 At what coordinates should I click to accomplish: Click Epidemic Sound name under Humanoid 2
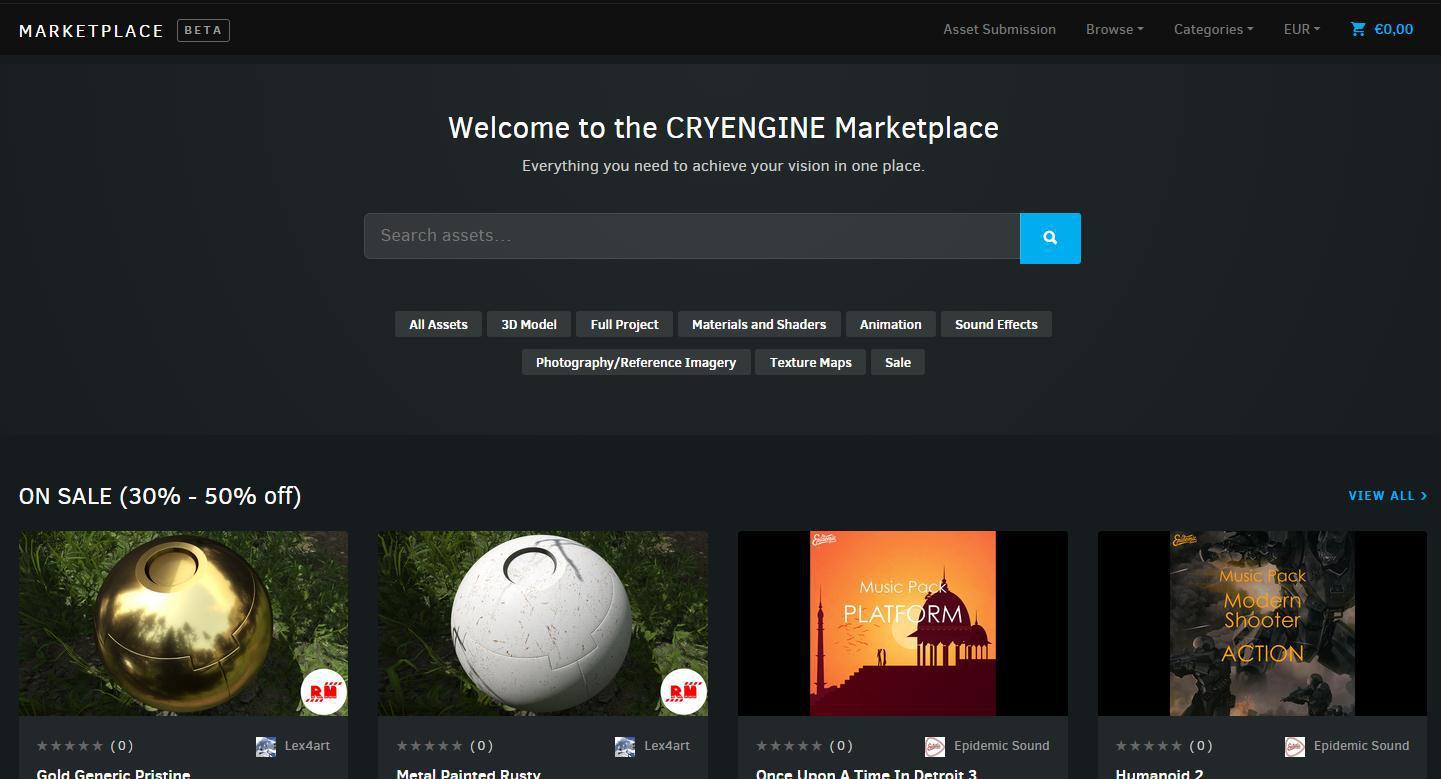coord(1361,746)
